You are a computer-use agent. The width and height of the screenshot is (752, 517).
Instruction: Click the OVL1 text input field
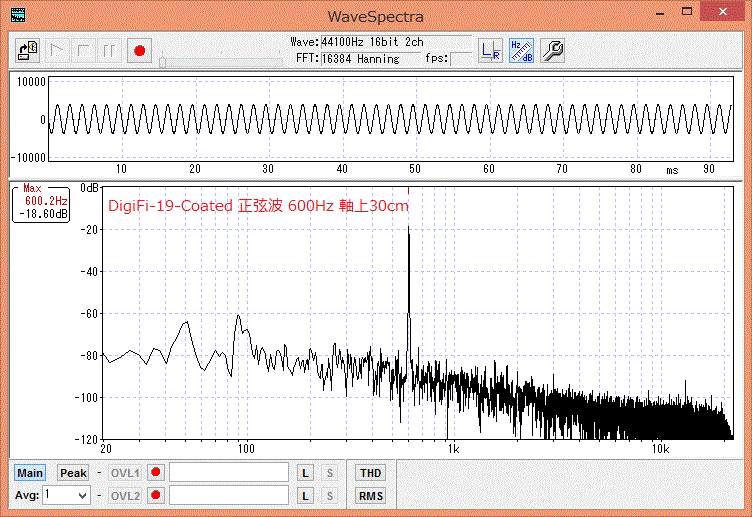[229, 472]
